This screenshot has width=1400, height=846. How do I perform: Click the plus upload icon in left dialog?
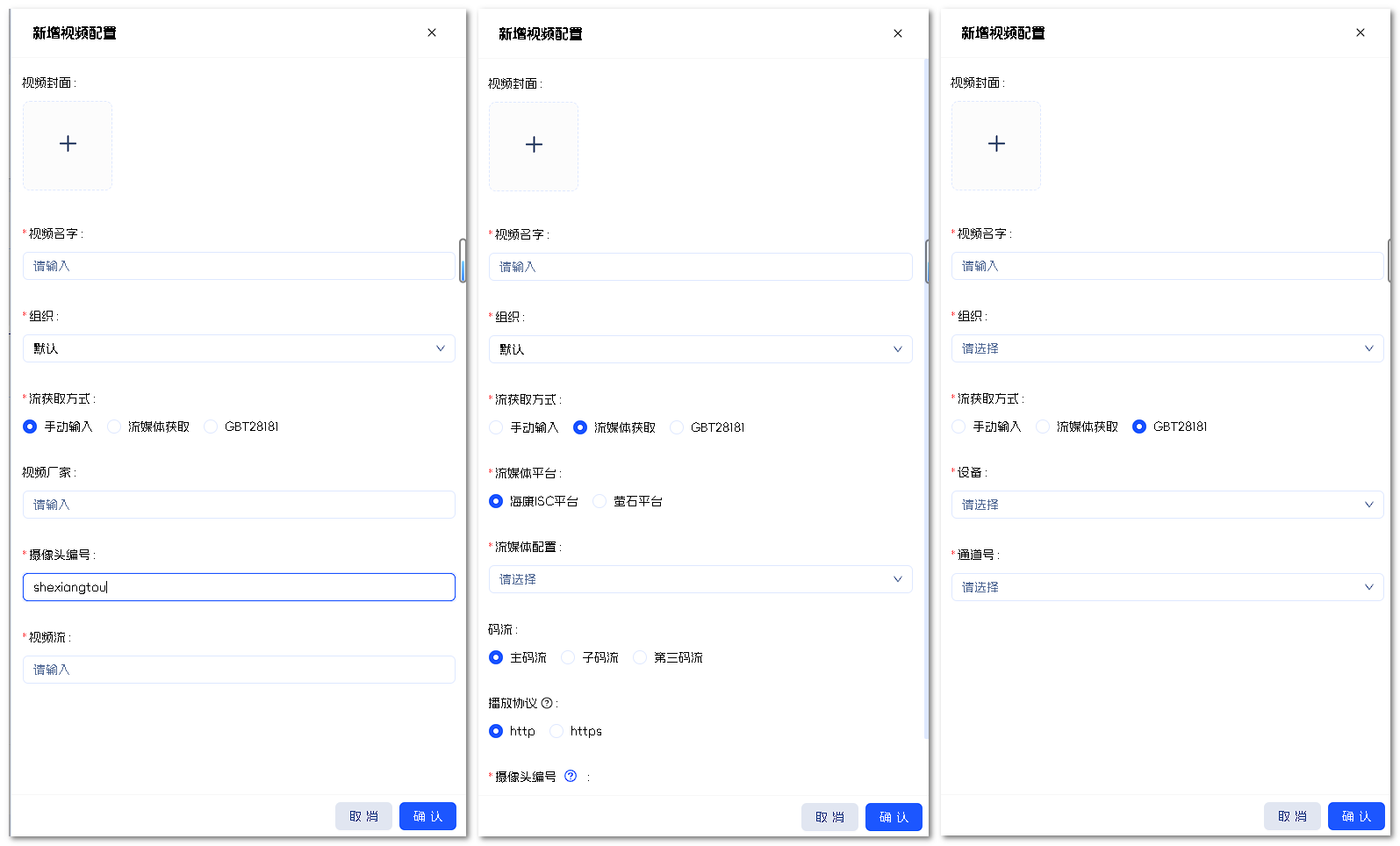click(x=68, y=145)
